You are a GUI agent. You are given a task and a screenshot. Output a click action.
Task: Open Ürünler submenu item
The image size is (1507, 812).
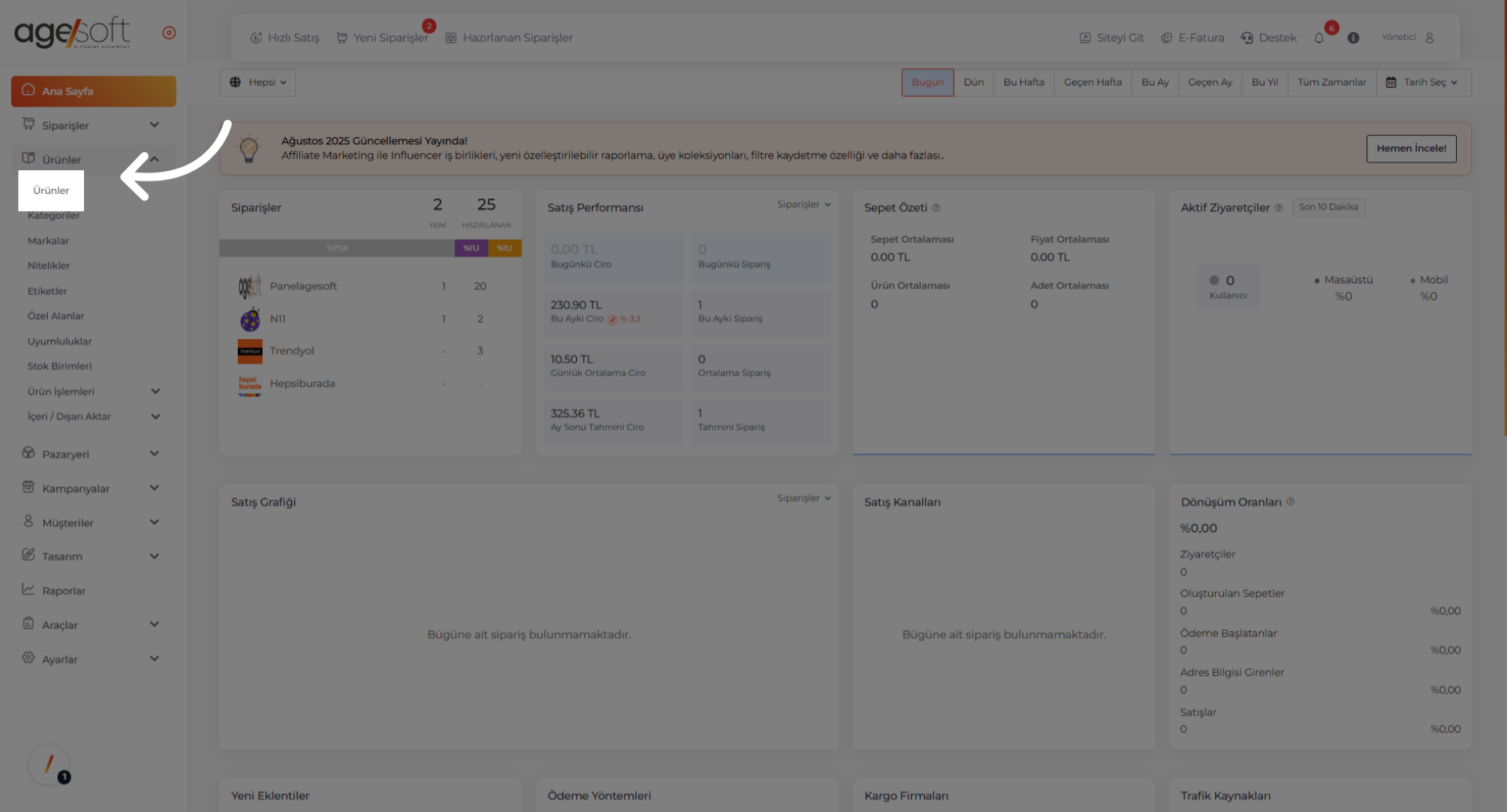point(51,191)
